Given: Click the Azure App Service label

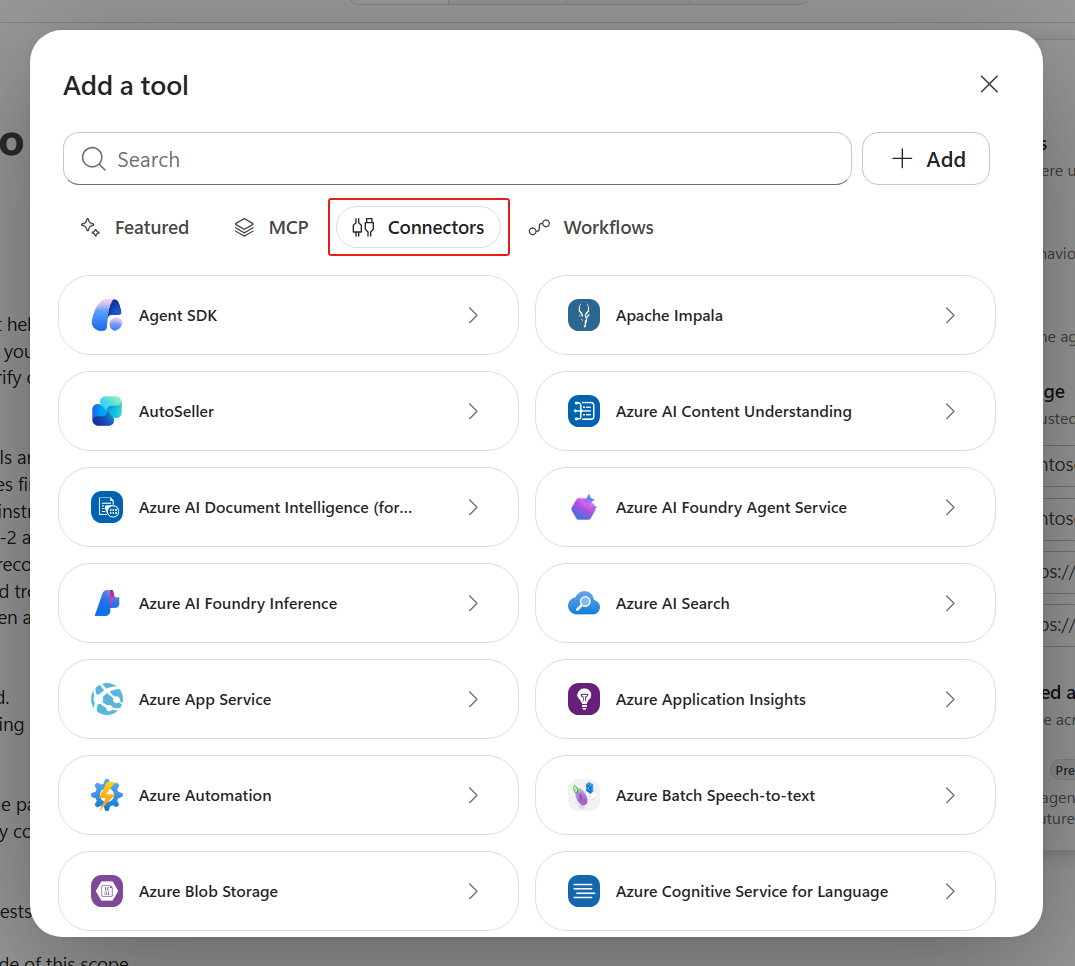Looking at the screenshot, I should click(x=205, y=699).
